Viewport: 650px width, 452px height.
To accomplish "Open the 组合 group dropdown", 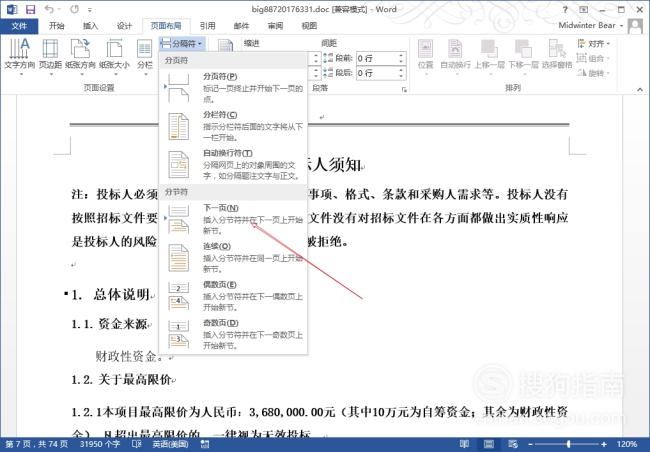I will coord(594,58).
